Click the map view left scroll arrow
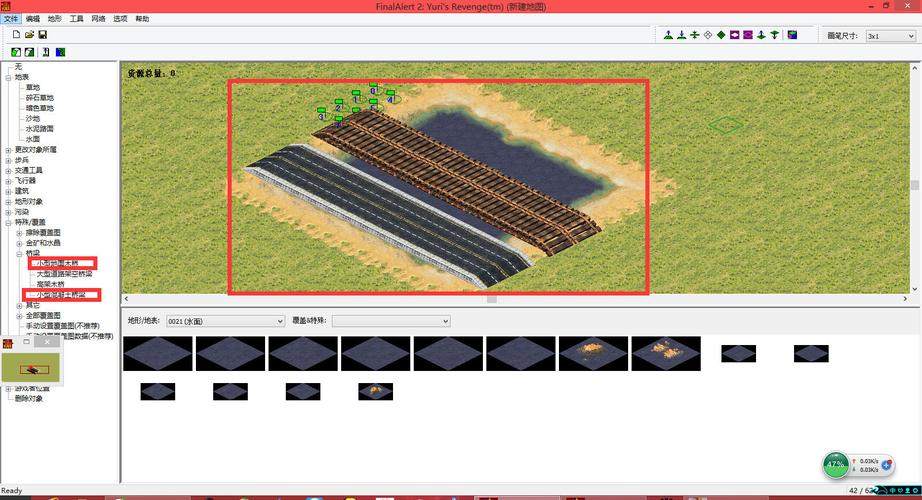 coord(126,299)
